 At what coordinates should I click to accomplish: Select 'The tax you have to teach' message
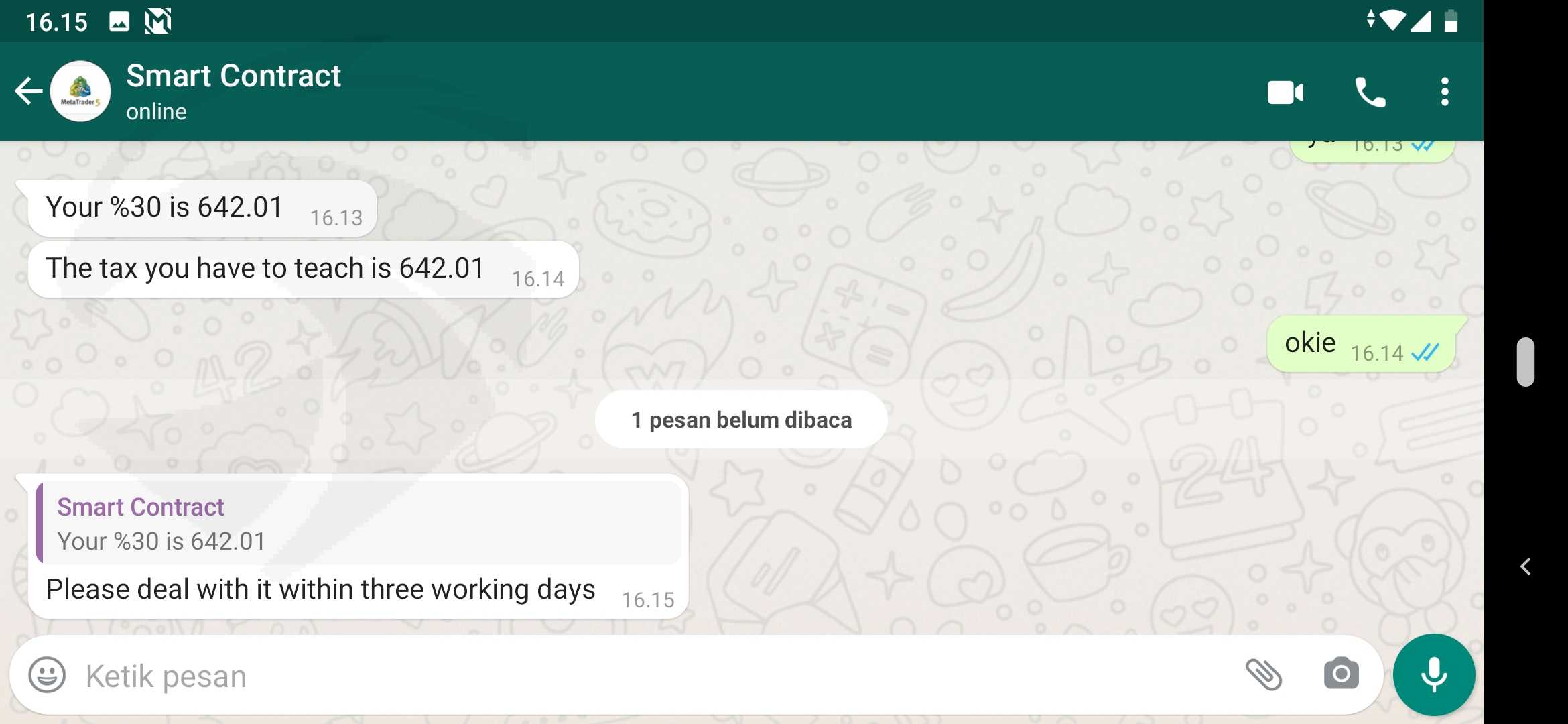coord(304,269)
